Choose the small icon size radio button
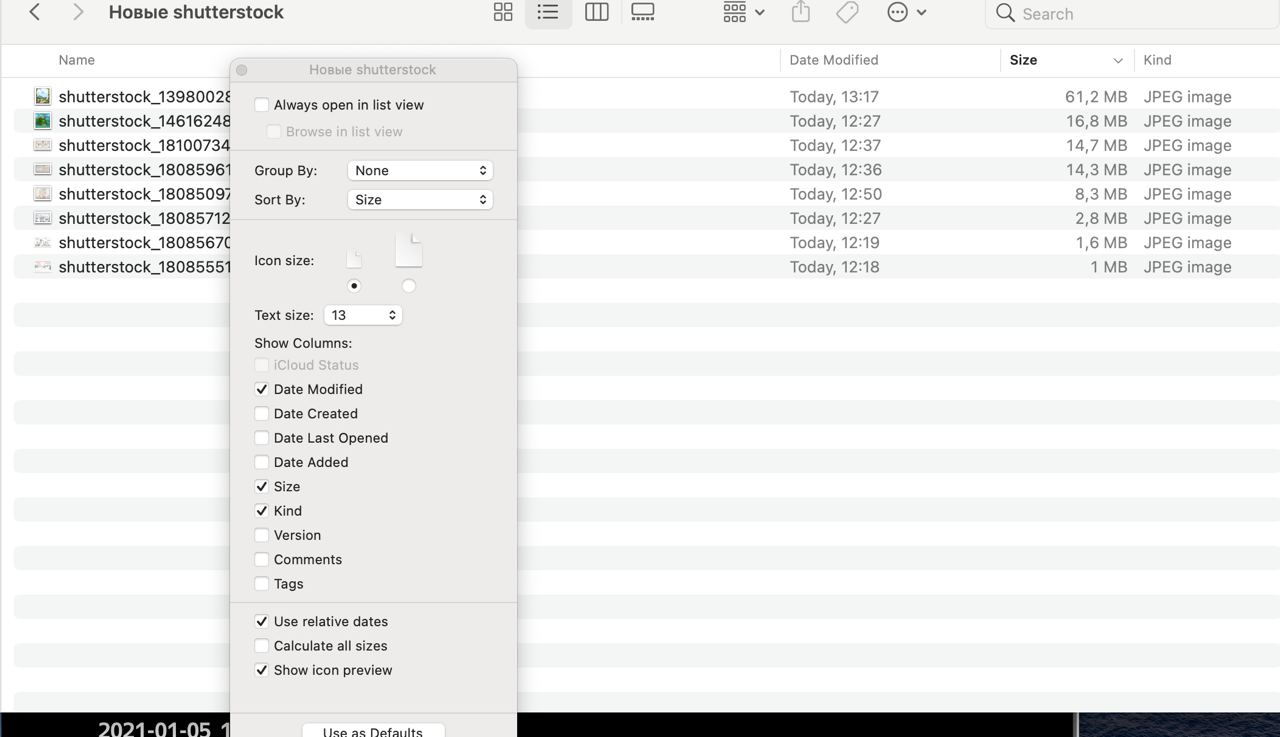The image size is (1280, 737). coord(354,286)
